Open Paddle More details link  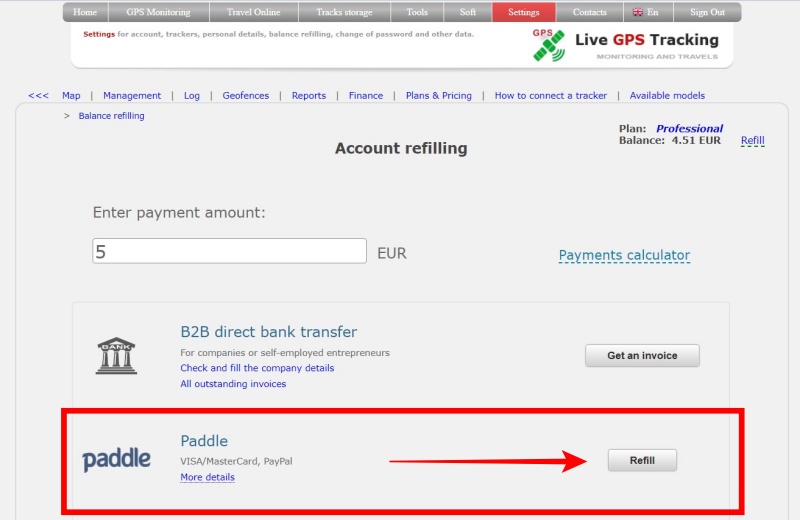pyautogui.click(x=207, y=478)
